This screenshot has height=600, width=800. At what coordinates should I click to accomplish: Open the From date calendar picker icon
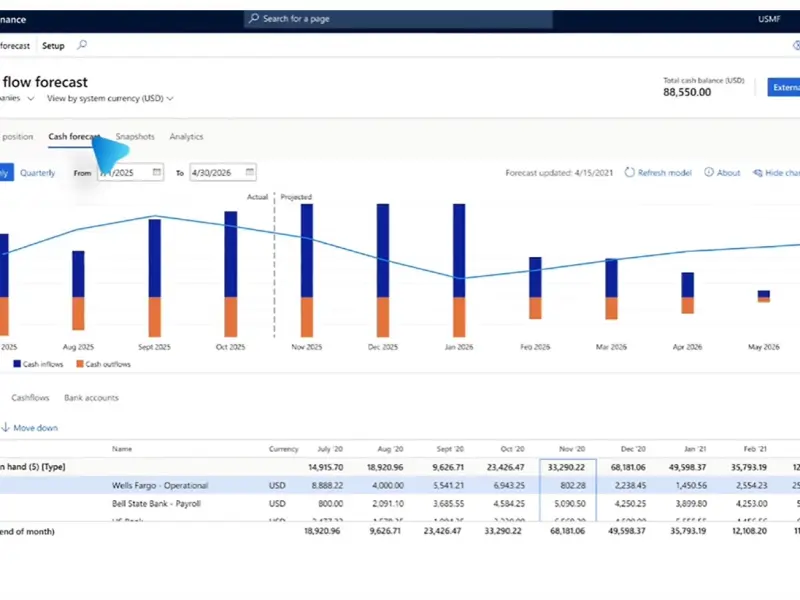(x=157, y=172)
